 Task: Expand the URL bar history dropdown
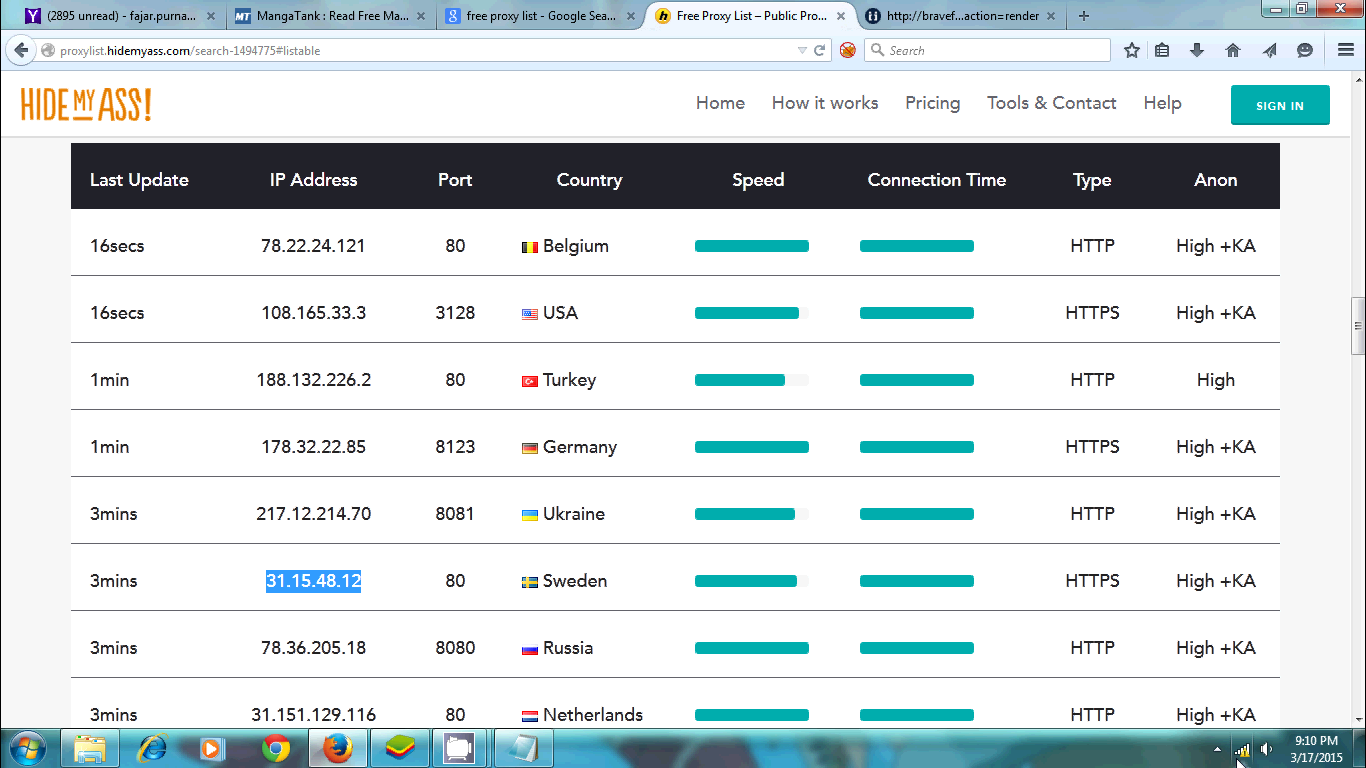(802, 50)
